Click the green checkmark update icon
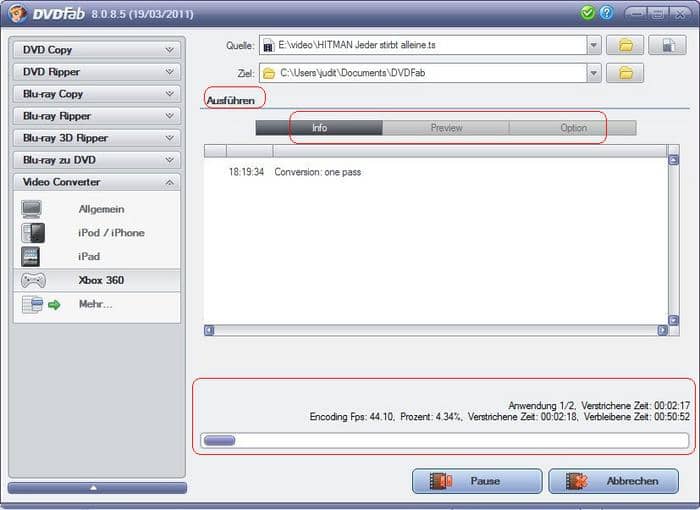The image size is (700, 510). pos(588,13)
